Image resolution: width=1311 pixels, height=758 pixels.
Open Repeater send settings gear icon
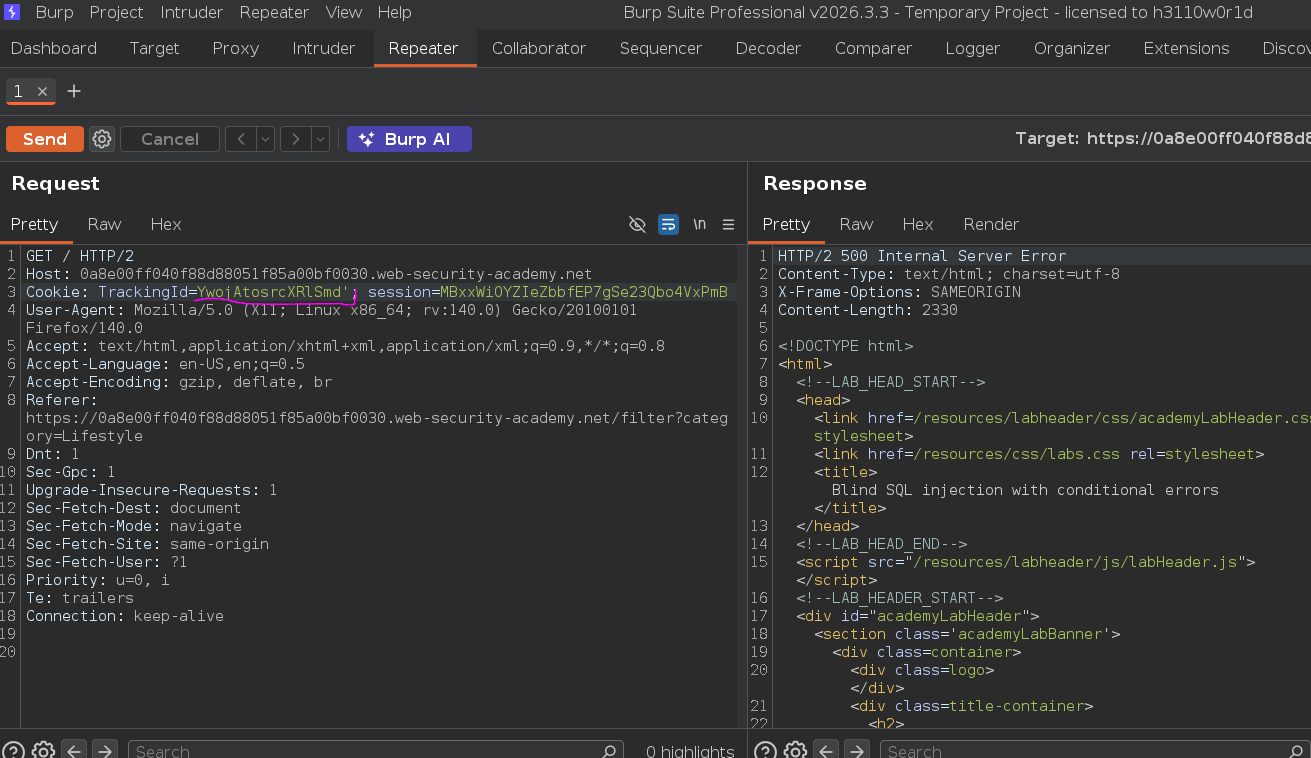click(x=102, y=139)
